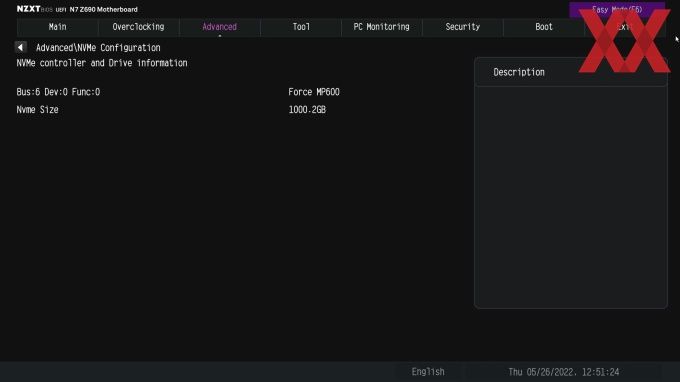Click the 1000.2GB size value
This screenshot has width=680, height=382.
click(x=307, y=110)
